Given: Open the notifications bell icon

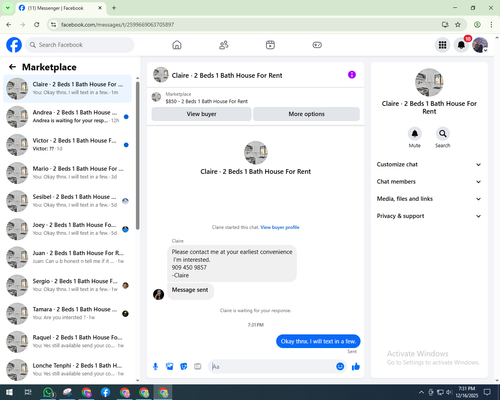Looking at the screenshot, I should pos(461,45).
